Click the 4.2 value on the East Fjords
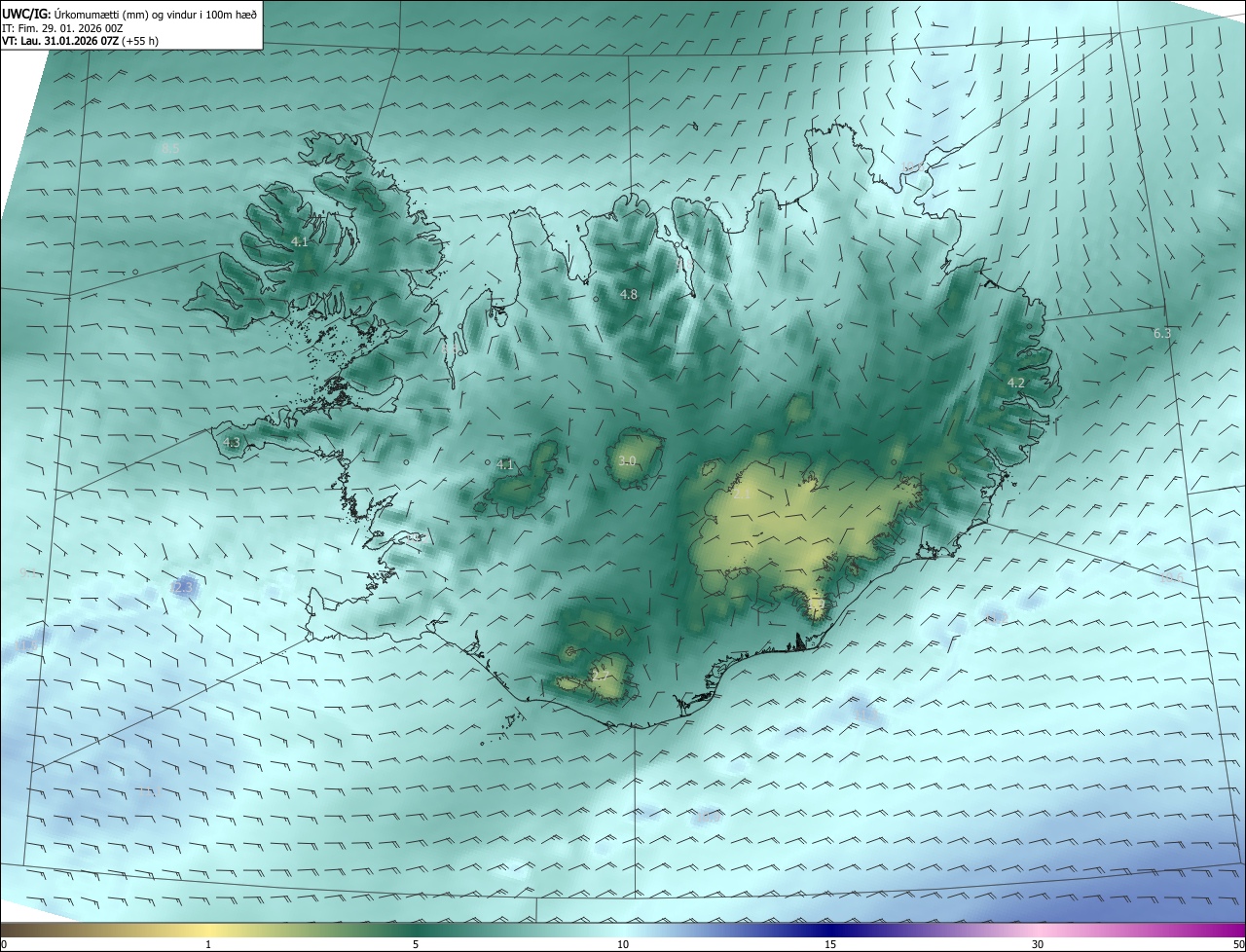Viewport: 1246px width, 952px height. click(1015, 383)
